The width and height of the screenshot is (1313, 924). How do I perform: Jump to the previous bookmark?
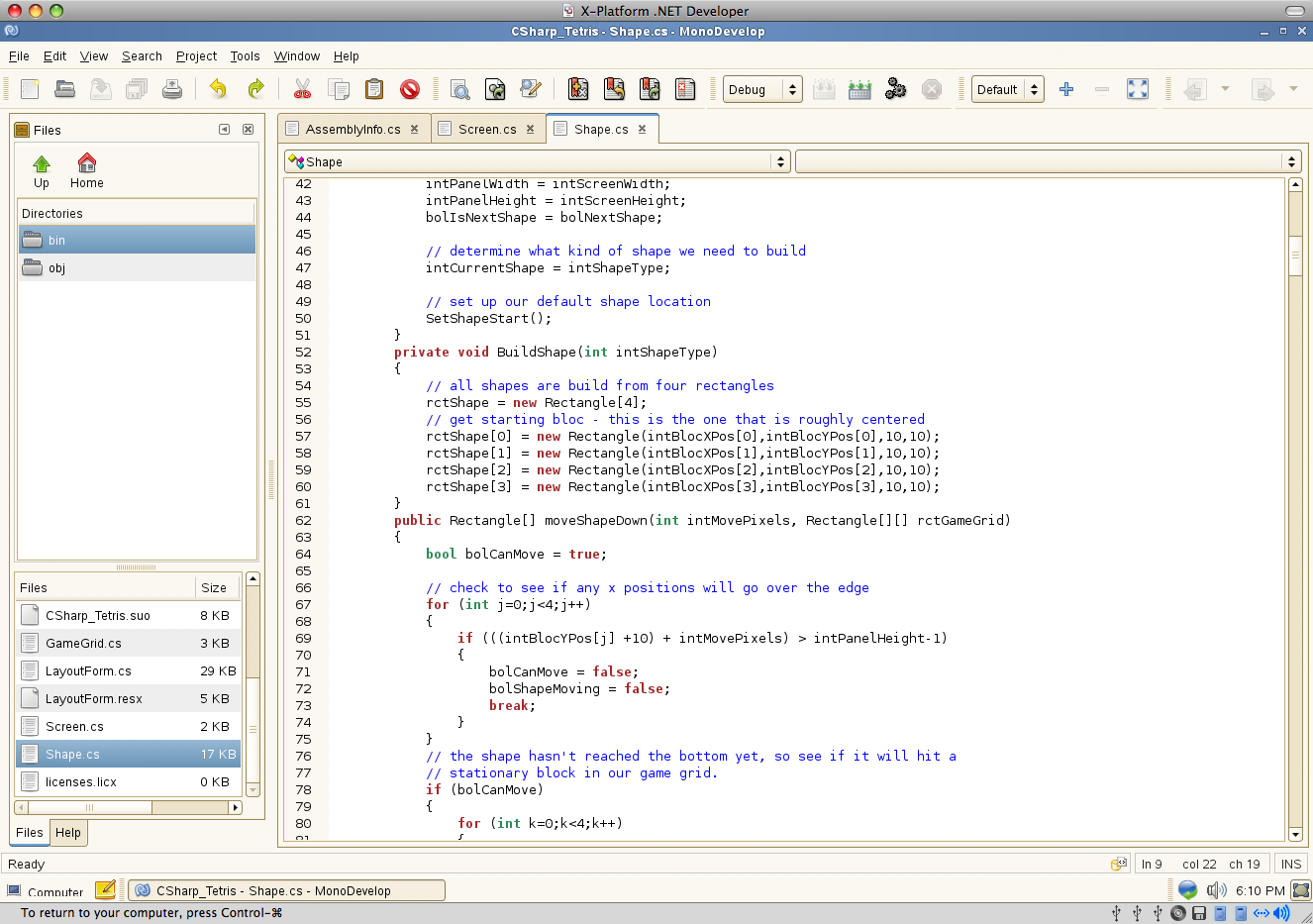614,89
